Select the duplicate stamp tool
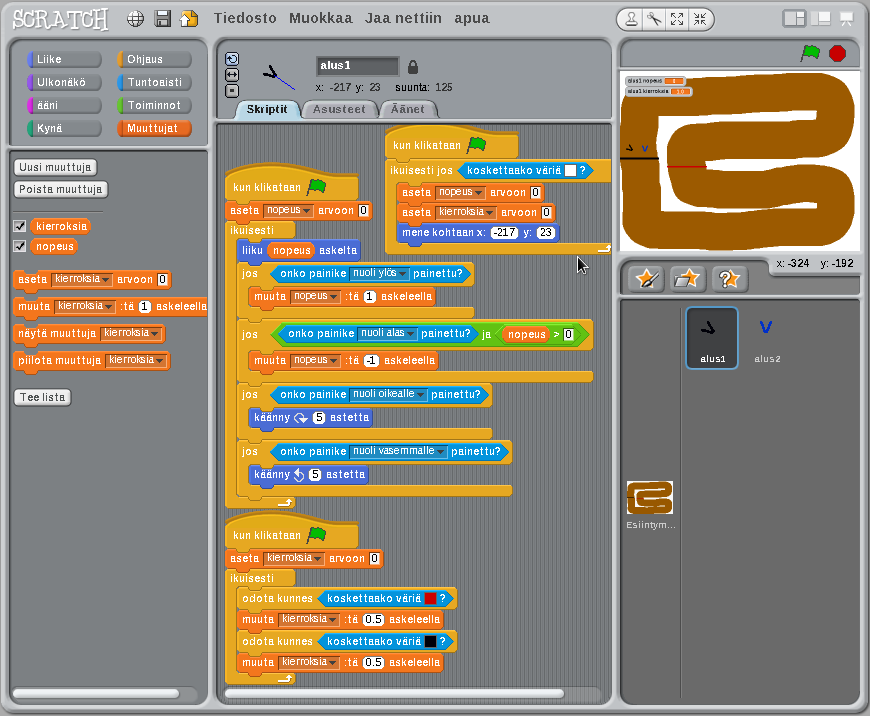 pyautogui.click(x=631, y=19)
